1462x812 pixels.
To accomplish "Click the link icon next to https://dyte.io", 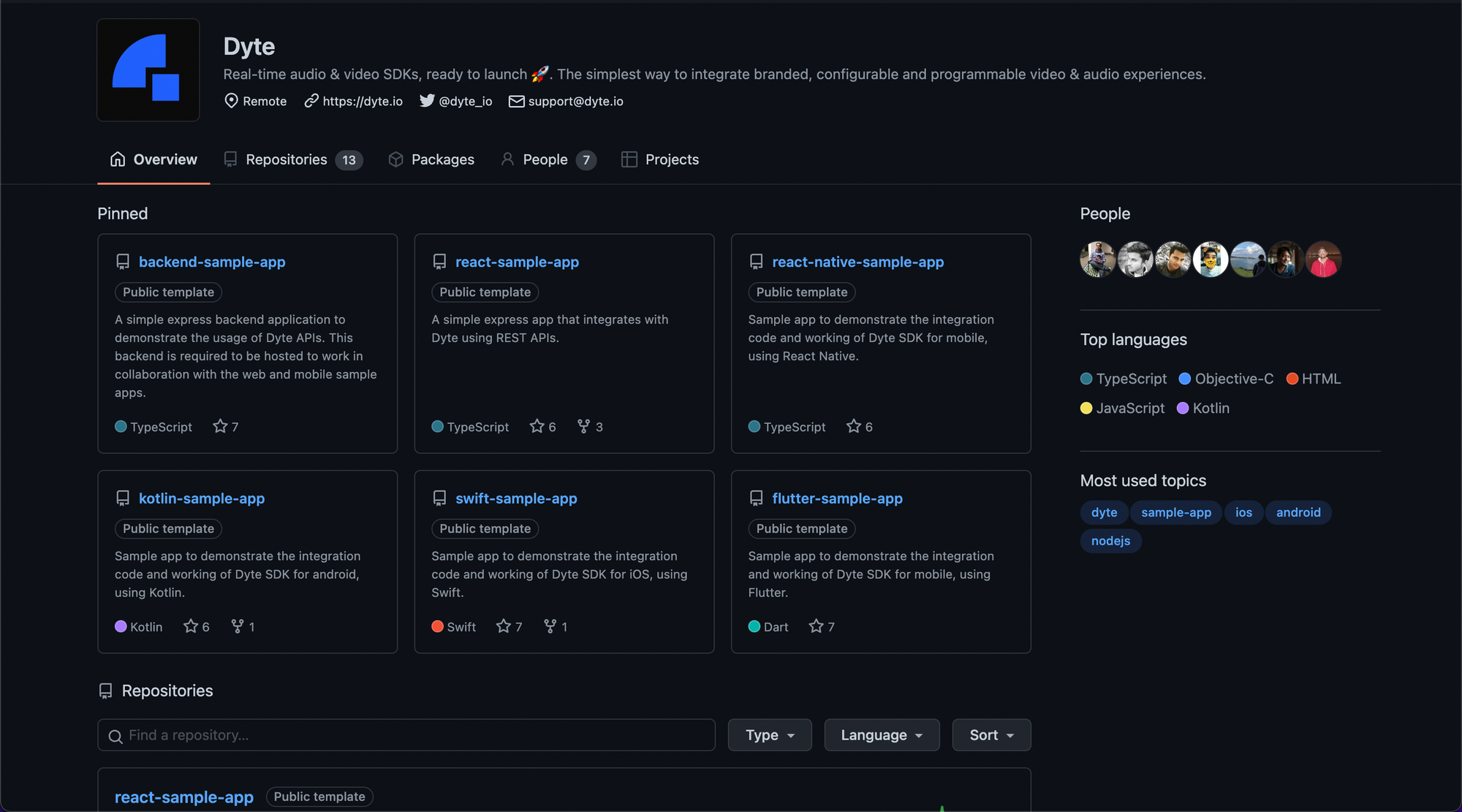I will (x=311, y=101).
